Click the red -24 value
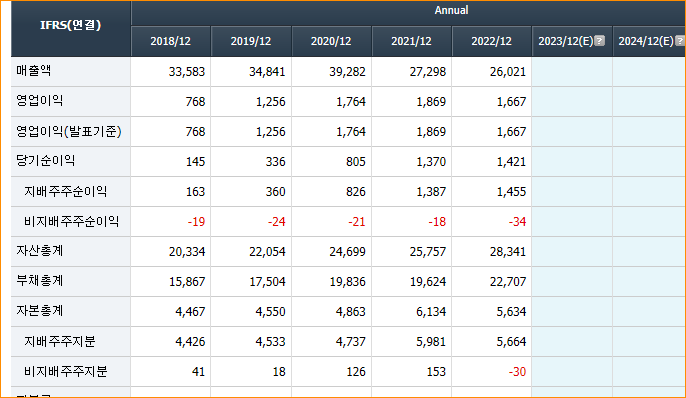The image size is (686, 398). [x=276, y=222]
